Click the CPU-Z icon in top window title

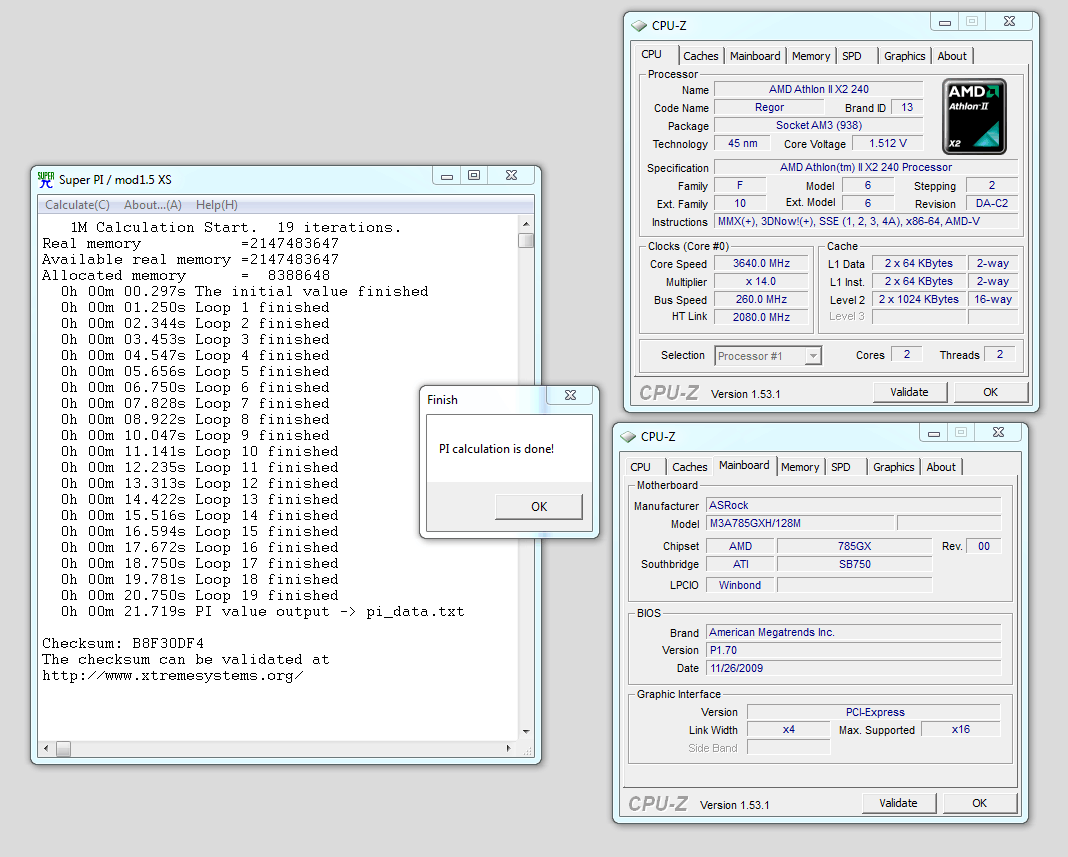click(x=639, y=26)
